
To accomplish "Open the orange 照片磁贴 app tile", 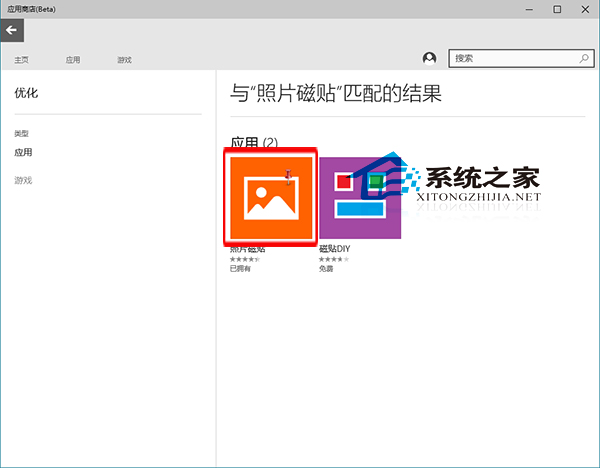I will (x=271, y=197).
